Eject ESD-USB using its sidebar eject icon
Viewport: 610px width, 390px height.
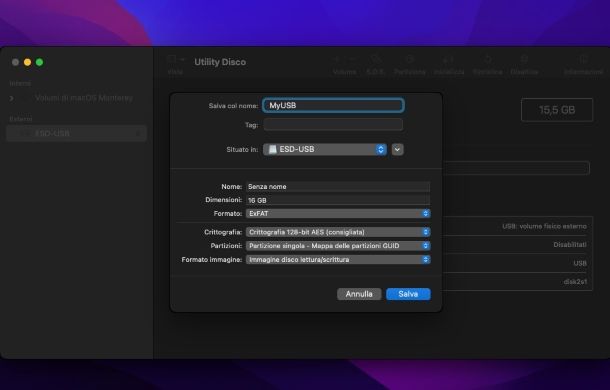(x=139, y=134)
